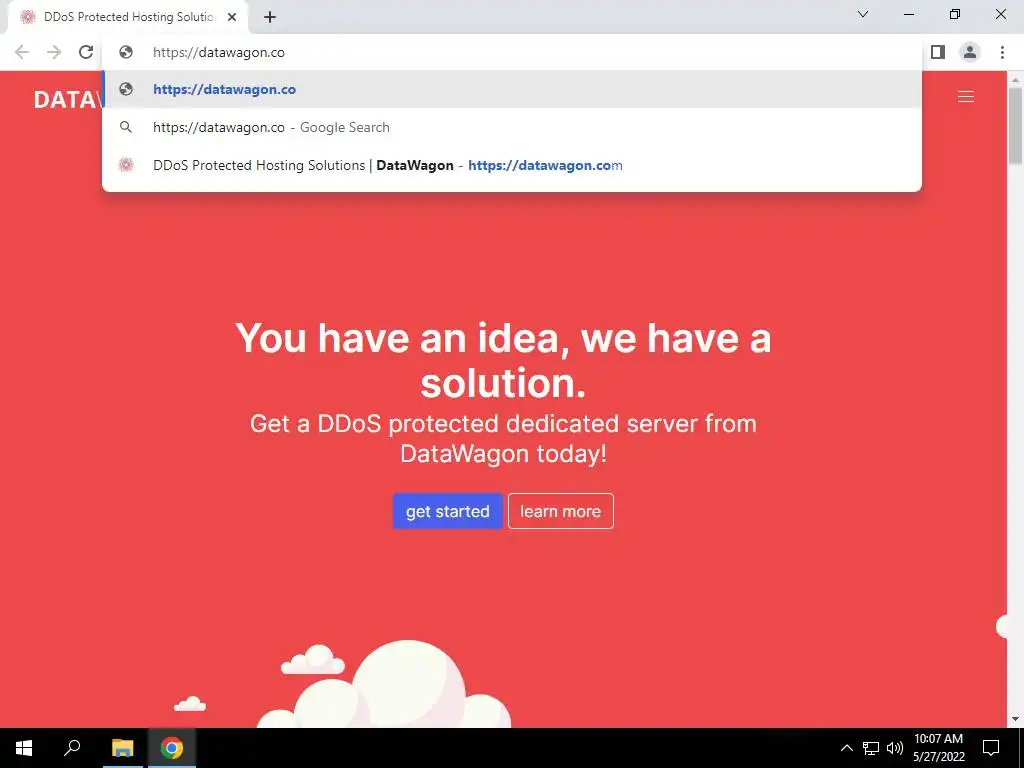The image size is (1024, 768).
Task: Click the 'You have an idea' headline
Action: point(503,360)
